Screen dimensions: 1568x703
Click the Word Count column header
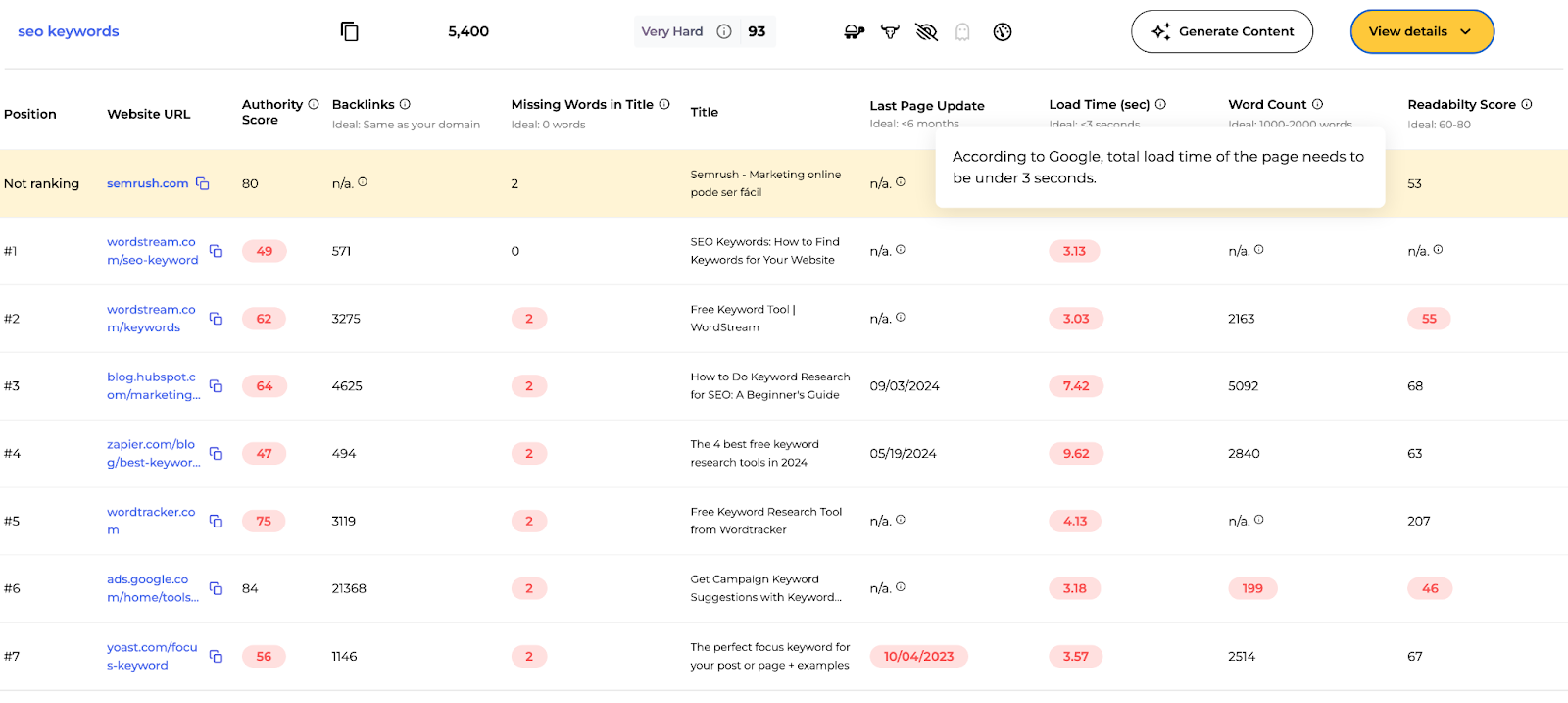[x=1266, y=104]
